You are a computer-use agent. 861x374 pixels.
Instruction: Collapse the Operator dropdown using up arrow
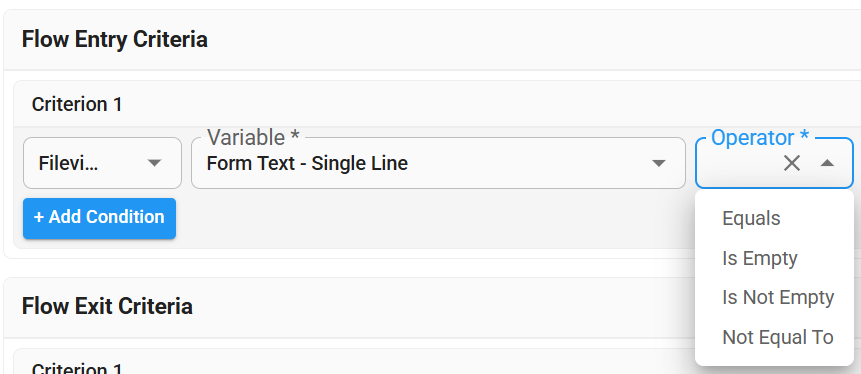pyautogui.click(x=828, y=163)
